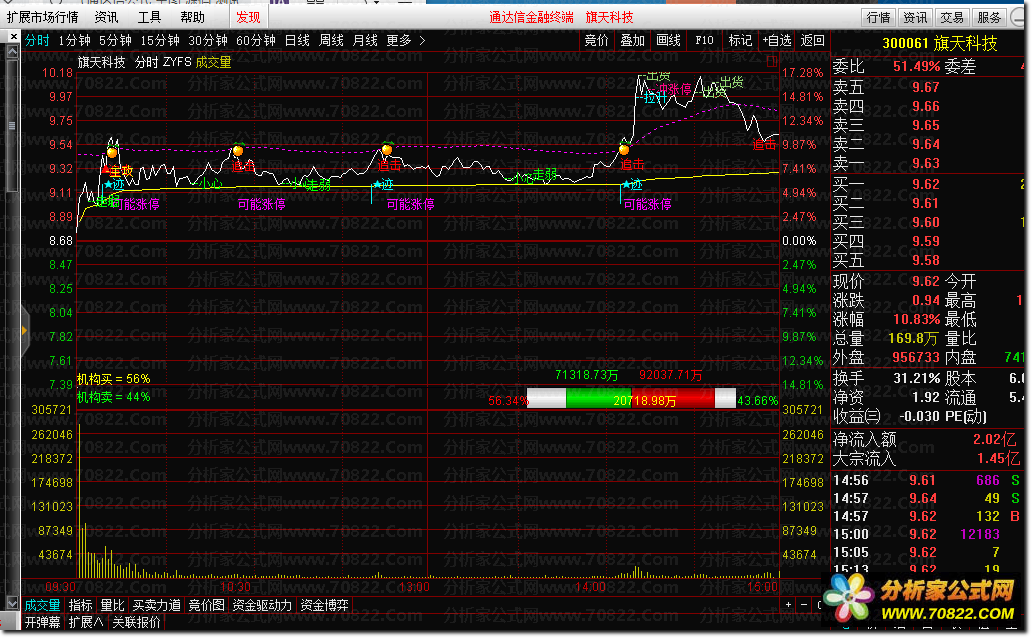Screen dimensions: 1033x638
Task: Close the chart panel with X icon
Action: (x=13, y=37)
